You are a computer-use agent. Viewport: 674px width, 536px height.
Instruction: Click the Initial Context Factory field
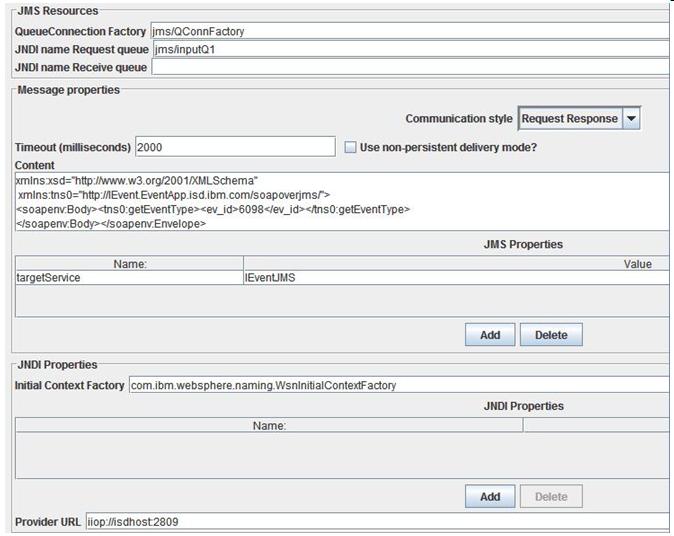pos(398,385)
